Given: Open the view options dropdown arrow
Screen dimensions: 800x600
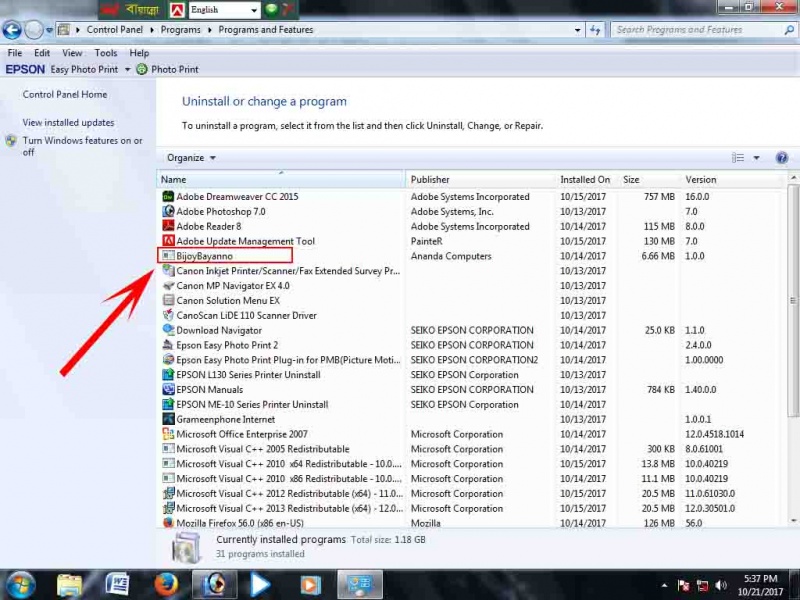Looking at the screenshot, I should tap(757, 158).
